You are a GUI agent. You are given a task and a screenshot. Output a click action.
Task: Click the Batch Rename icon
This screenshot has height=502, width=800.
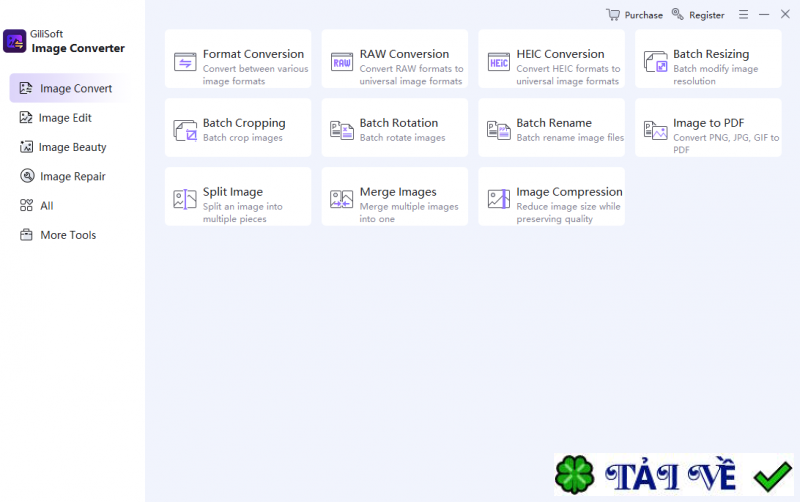pos(498,130)
